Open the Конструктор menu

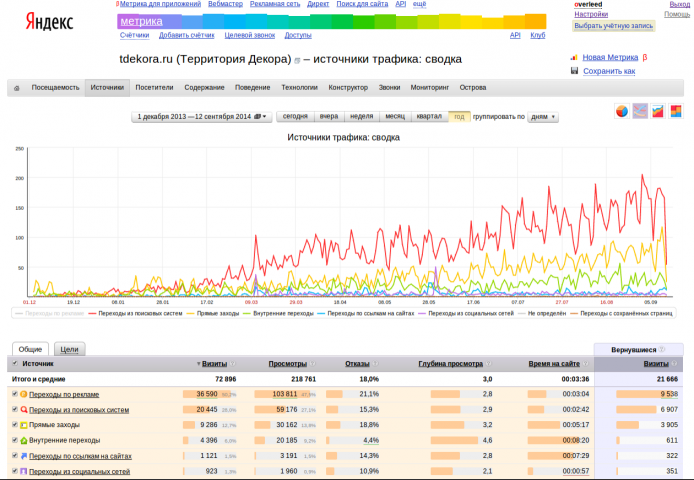pyautogui.click(x=348, y=88)
